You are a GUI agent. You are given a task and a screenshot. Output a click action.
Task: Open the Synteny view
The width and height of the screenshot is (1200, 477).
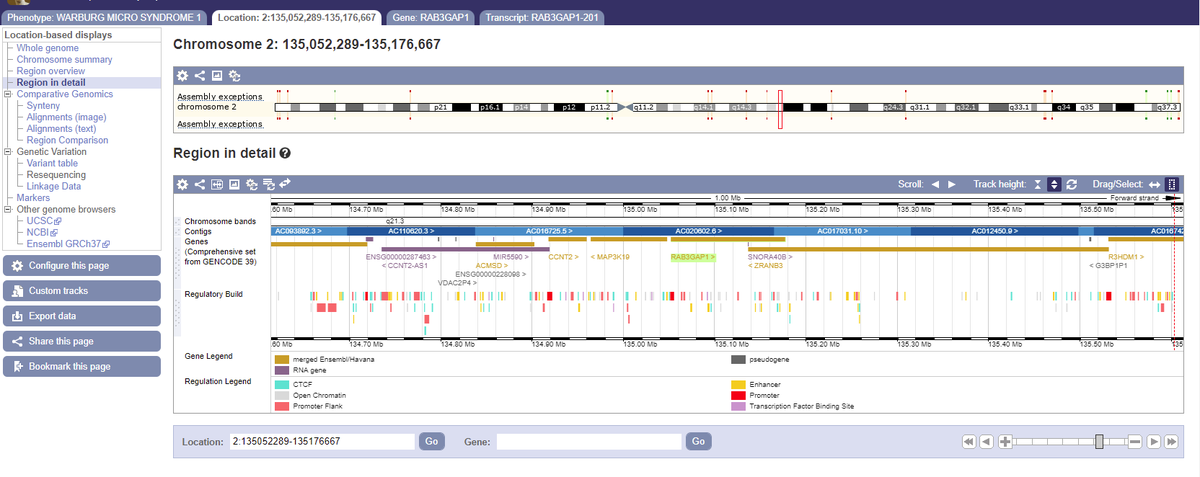(43, 106)
